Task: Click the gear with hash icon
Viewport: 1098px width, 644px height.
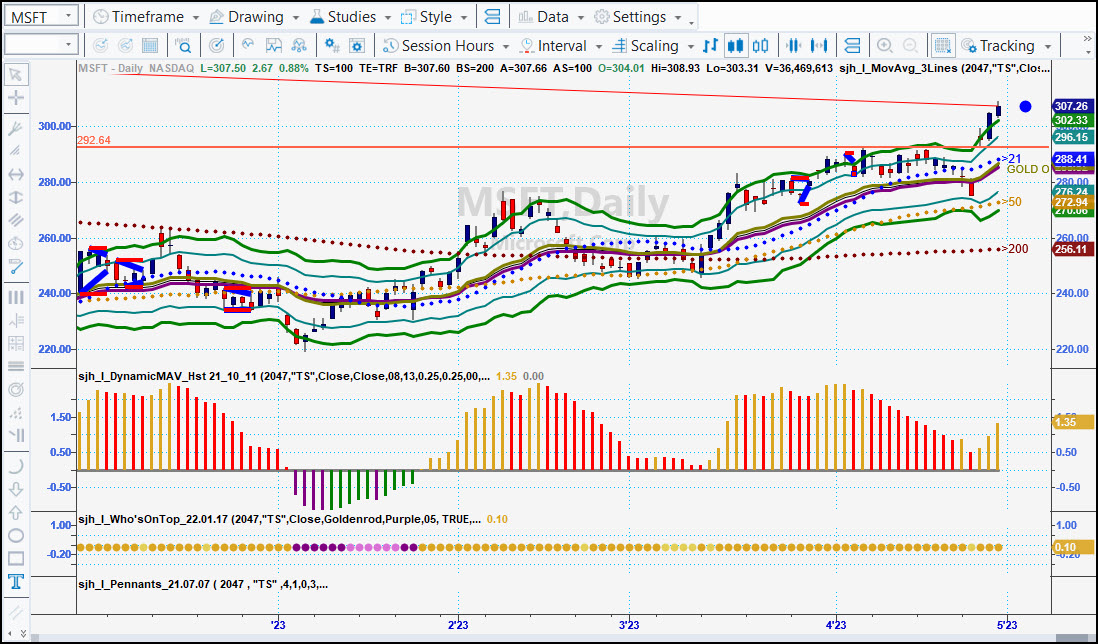Action: pos(332,46)
